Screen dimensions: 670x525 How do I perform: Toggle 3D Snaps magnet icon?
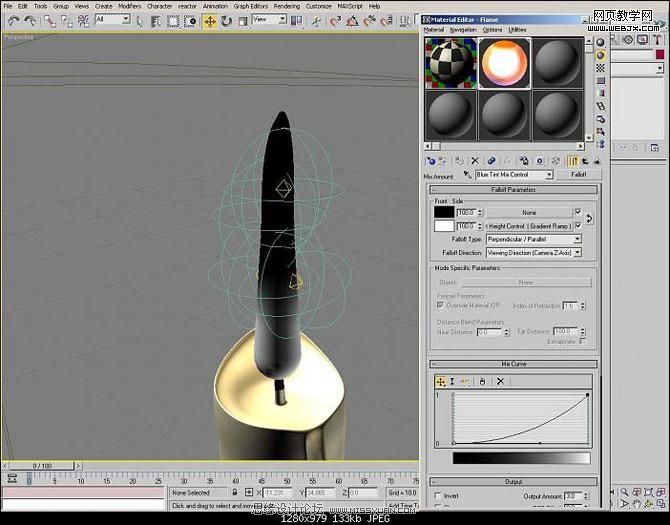point(335,21)
